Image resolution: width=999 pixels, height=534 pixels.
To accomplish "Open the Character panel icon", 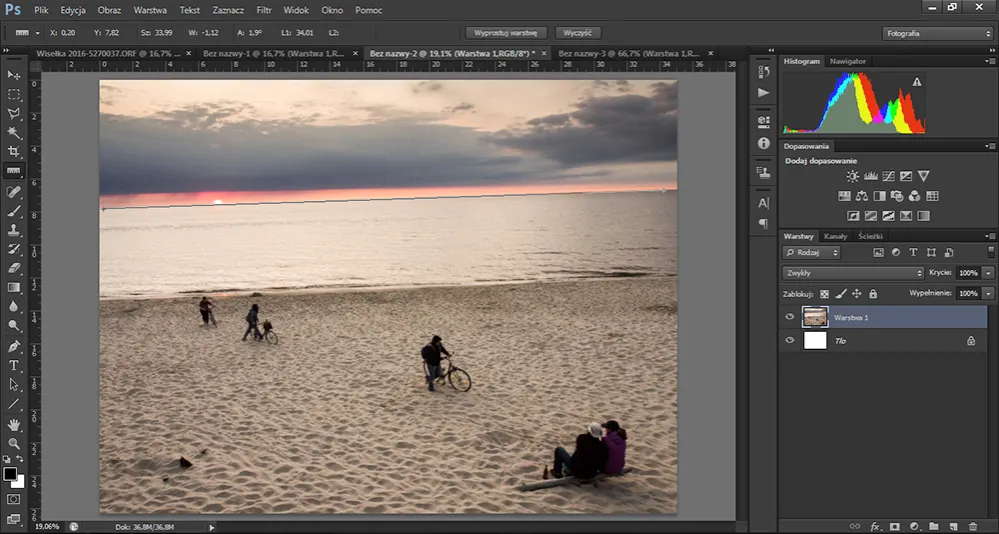I will click(763, 203).
